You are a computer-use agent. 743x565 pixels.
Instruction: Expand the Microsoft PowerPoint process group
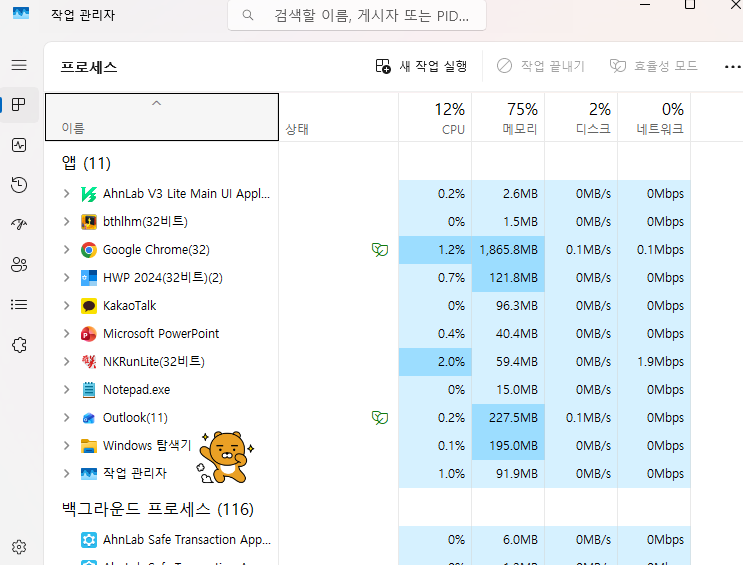point(66,334)
